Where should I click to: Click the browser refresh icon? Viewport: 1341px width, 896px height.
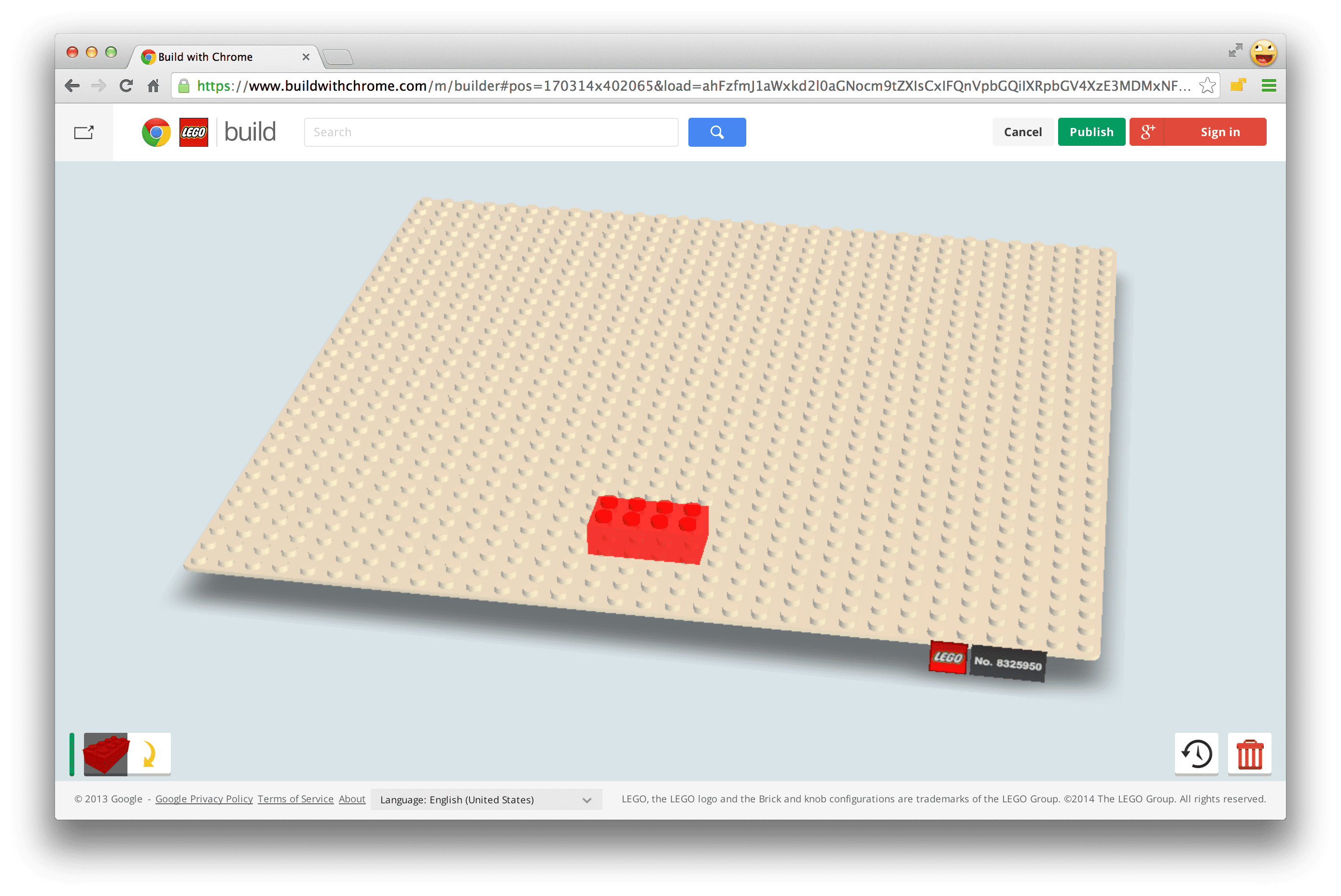[126, 87]
